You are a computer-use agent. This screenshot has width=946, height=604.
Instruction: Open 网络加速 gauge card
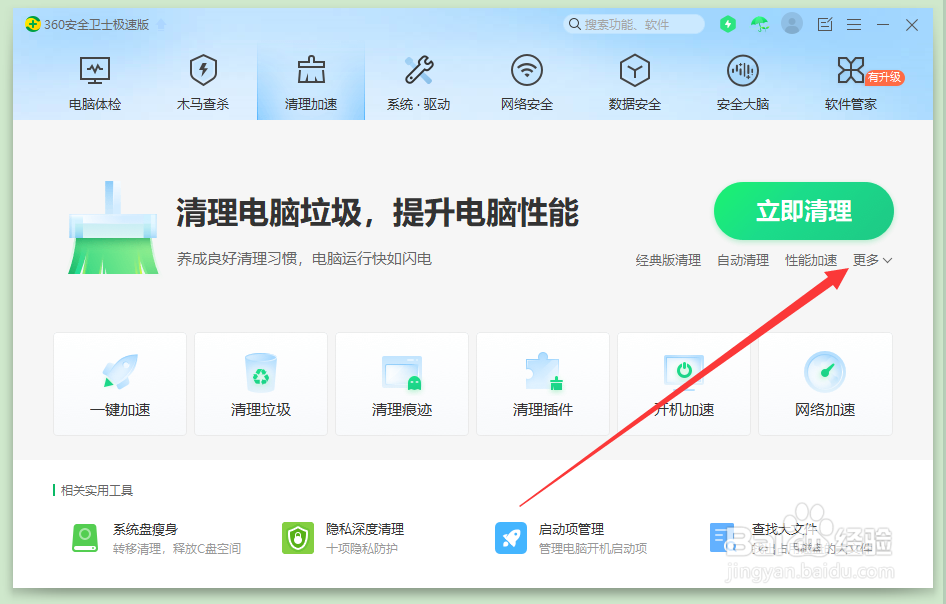click(825, 384)
